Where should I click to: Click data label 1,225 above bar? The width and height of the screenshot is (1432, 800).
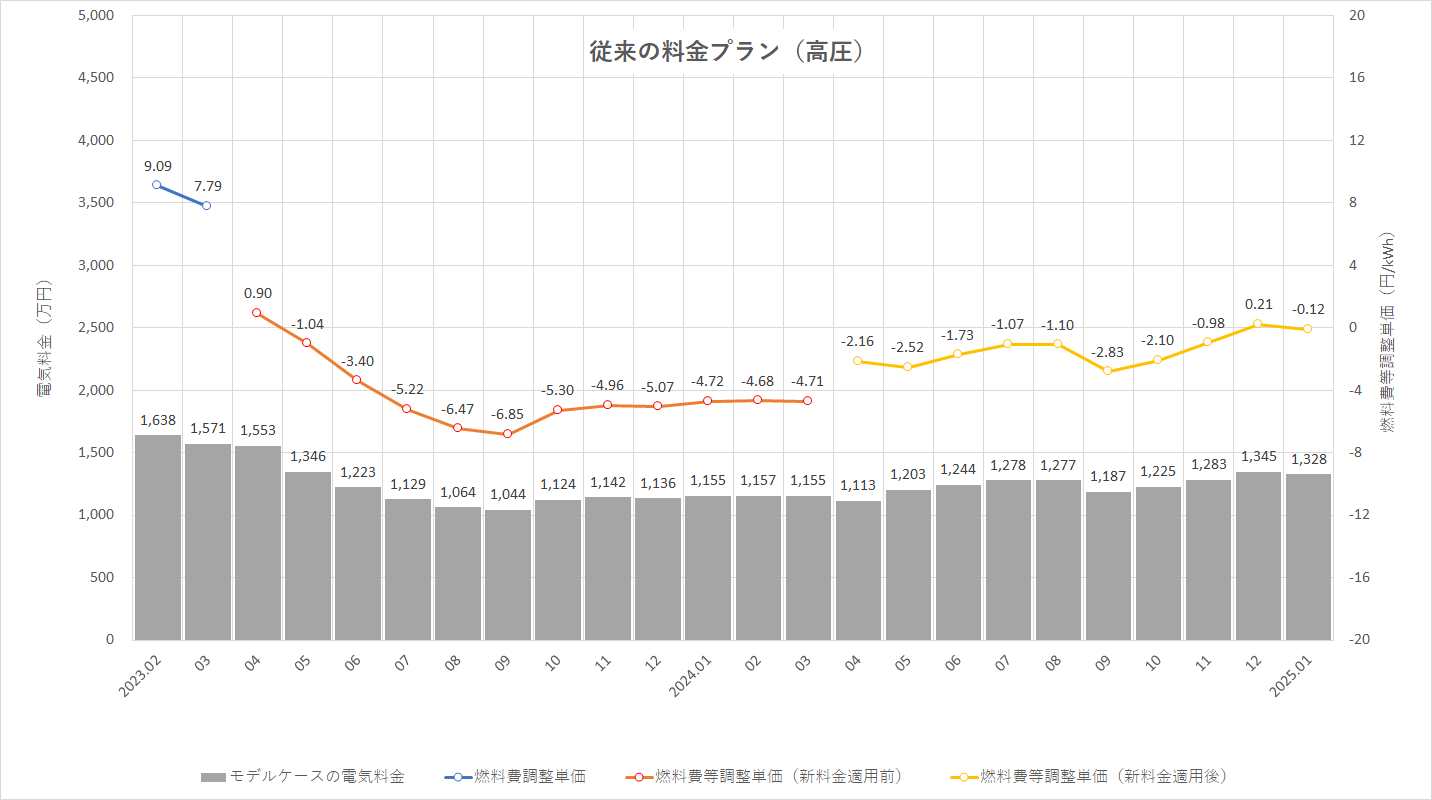click(x=1158, y=471)
